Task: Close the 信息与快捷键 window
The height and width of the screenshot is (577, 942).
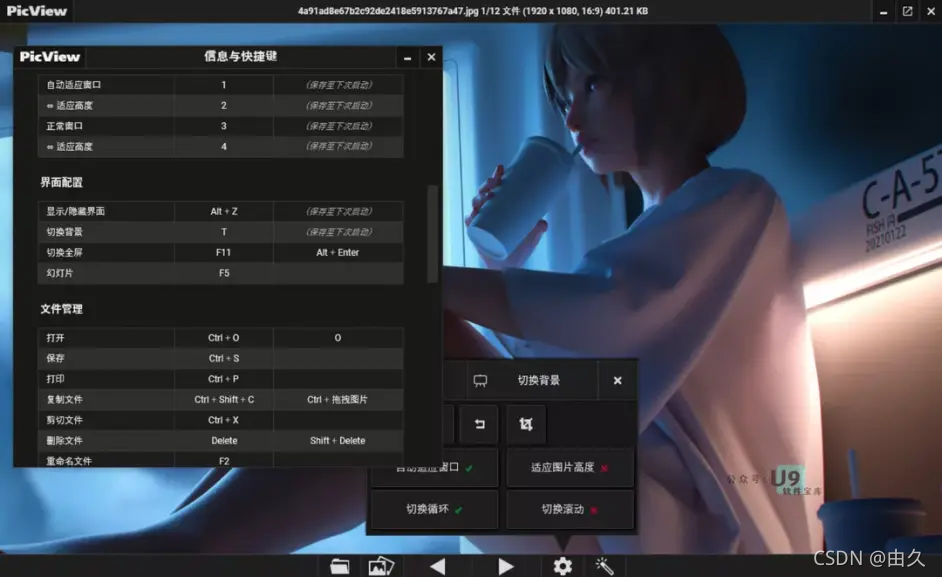Action: [431, 57]
